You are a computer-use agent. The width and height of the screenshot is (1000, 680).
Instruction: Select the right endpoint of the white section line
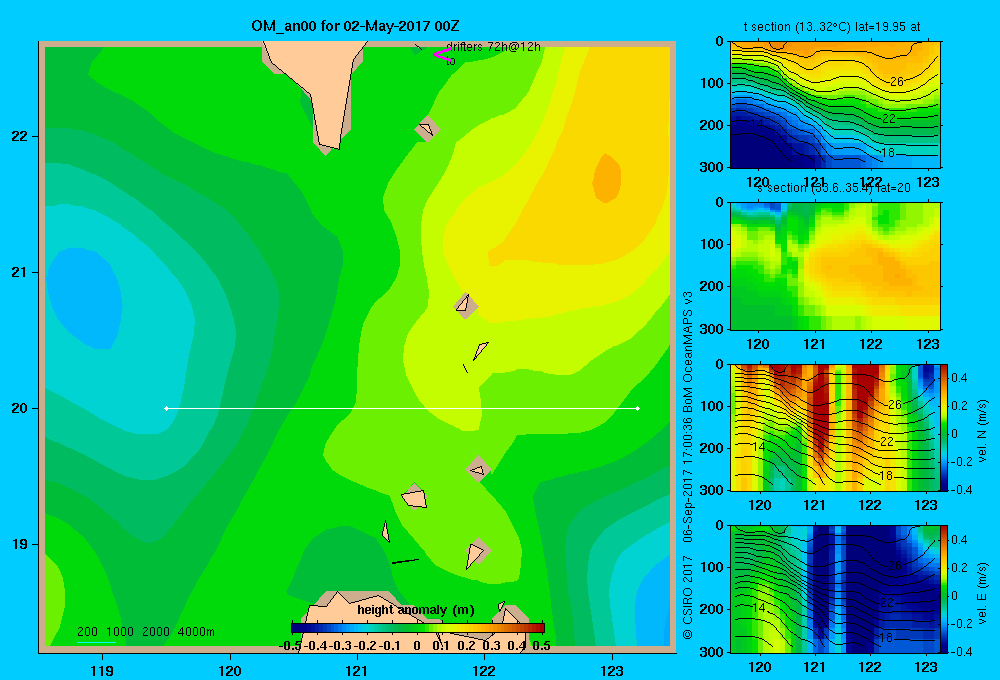pos(638,408)
